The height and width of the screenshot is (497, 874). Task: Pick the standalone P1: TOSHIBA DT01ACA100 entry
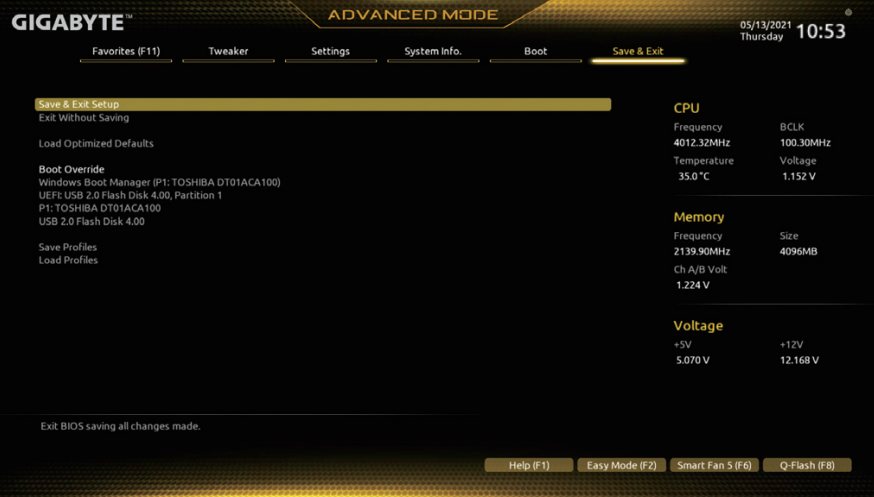point(99,209)
